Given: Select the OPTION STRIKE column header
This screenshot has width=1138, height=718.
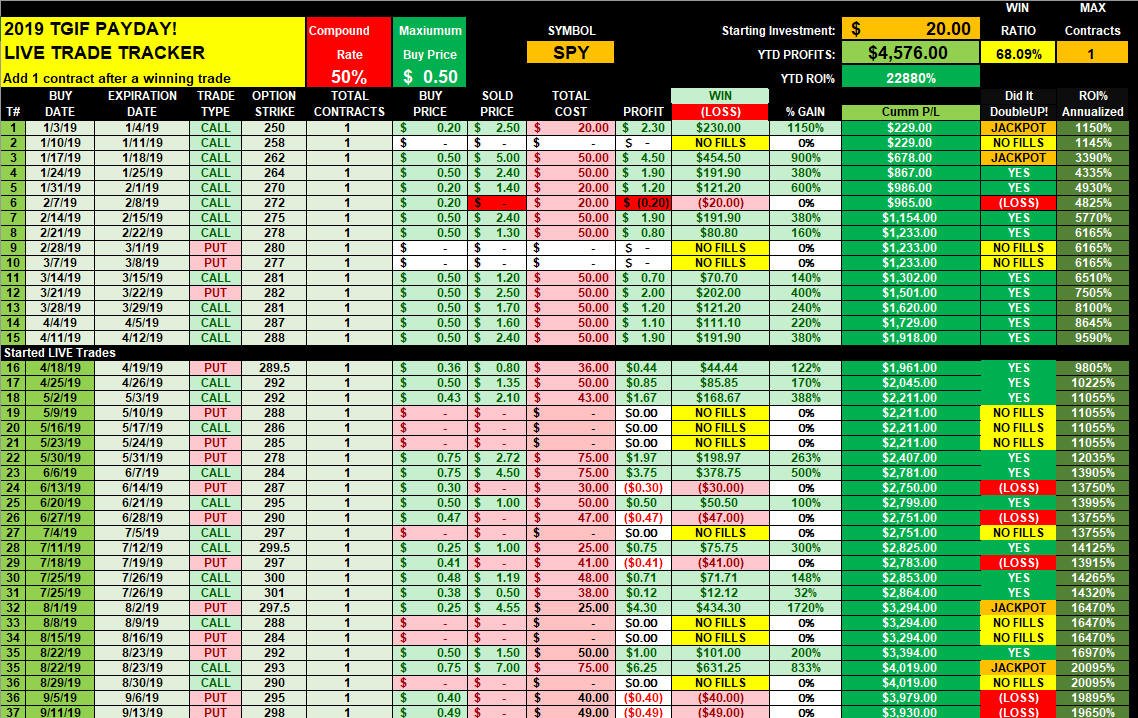Looking at the screenshot, I should [x=274, y=104].
